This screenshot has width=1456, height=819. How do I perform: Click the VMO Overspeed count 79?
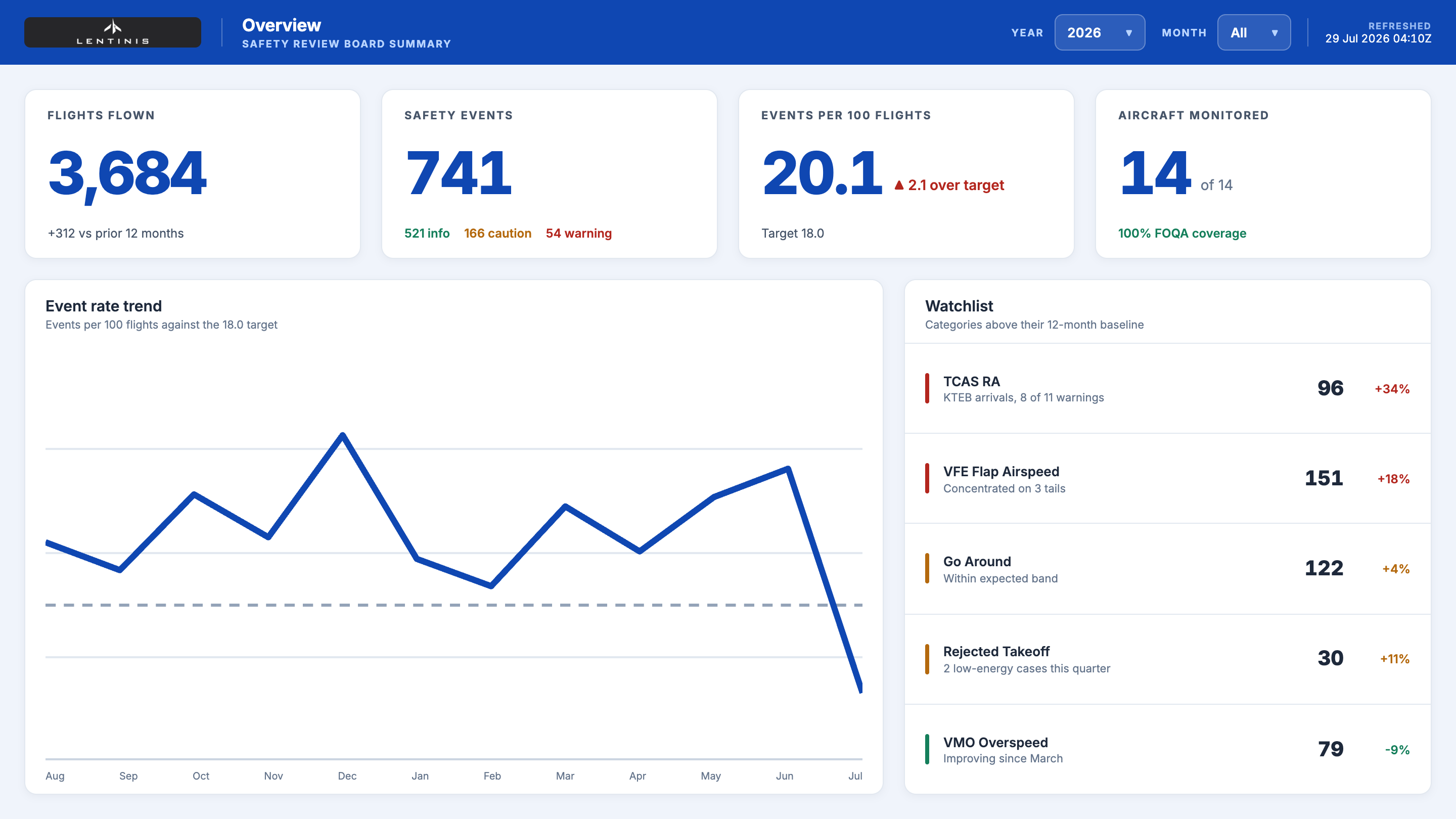click(x=1330, y=749)
